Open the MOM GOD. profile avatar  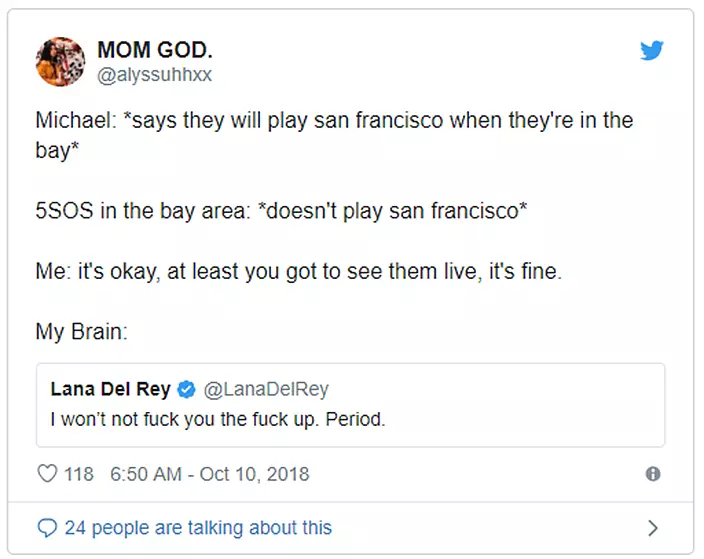(60, 62)
